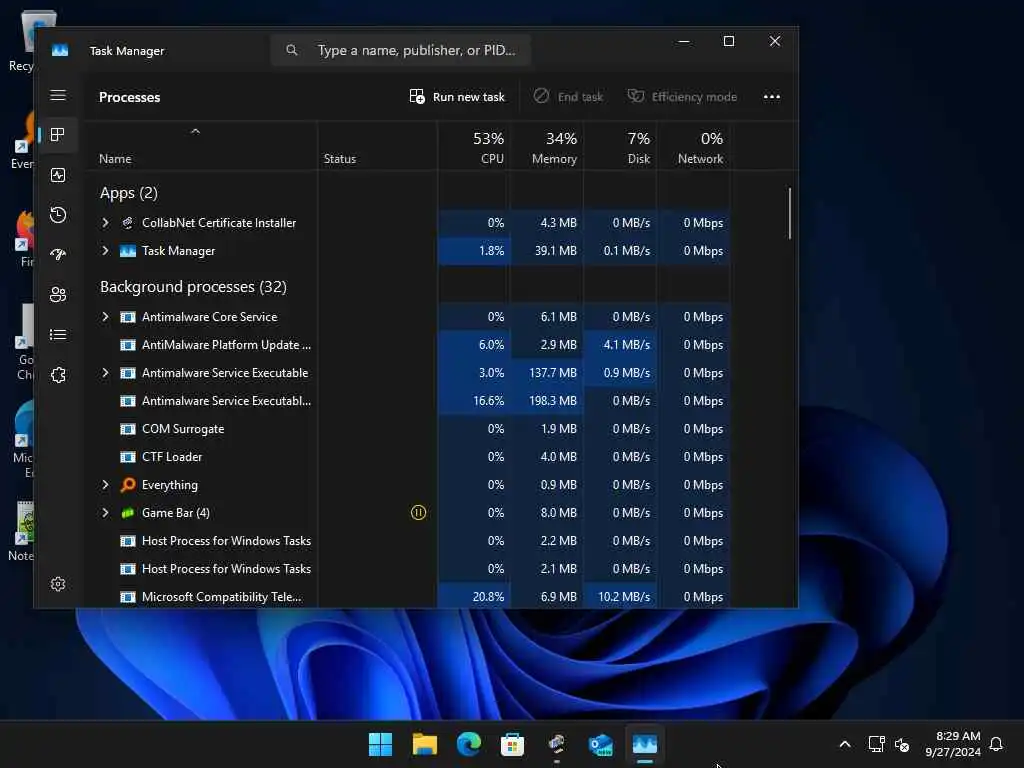Expand CollabNet Certificate Installer row

click(x=105, y=223)
